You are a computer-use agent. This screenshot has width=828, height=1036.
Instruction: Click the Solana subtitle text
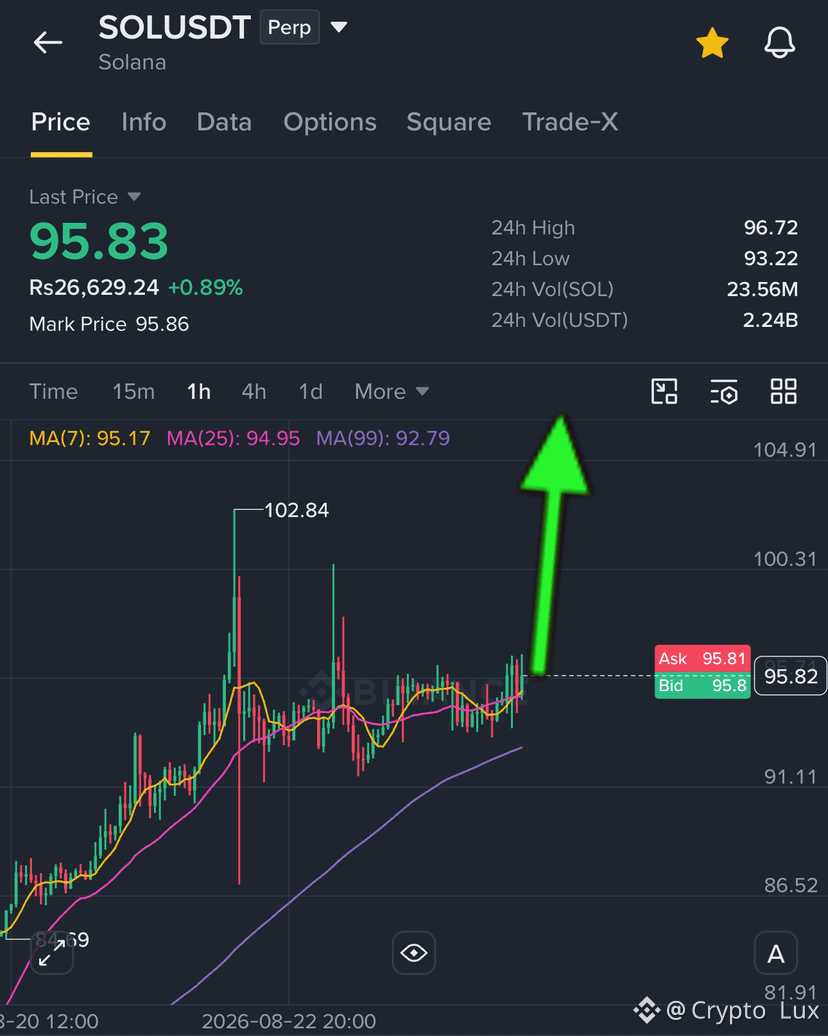[x=132, y=63]
